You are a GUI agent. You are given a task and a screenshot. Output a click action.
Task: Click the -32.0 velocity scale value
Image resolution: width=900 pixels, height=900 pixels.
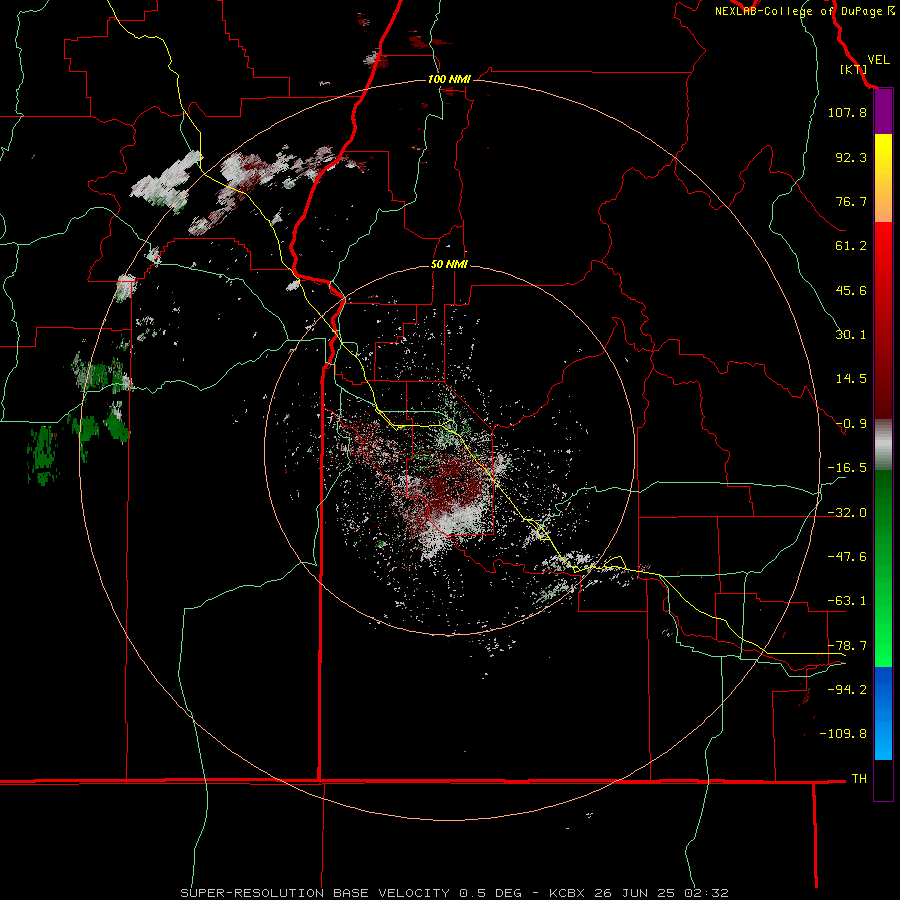pos(847,513)
